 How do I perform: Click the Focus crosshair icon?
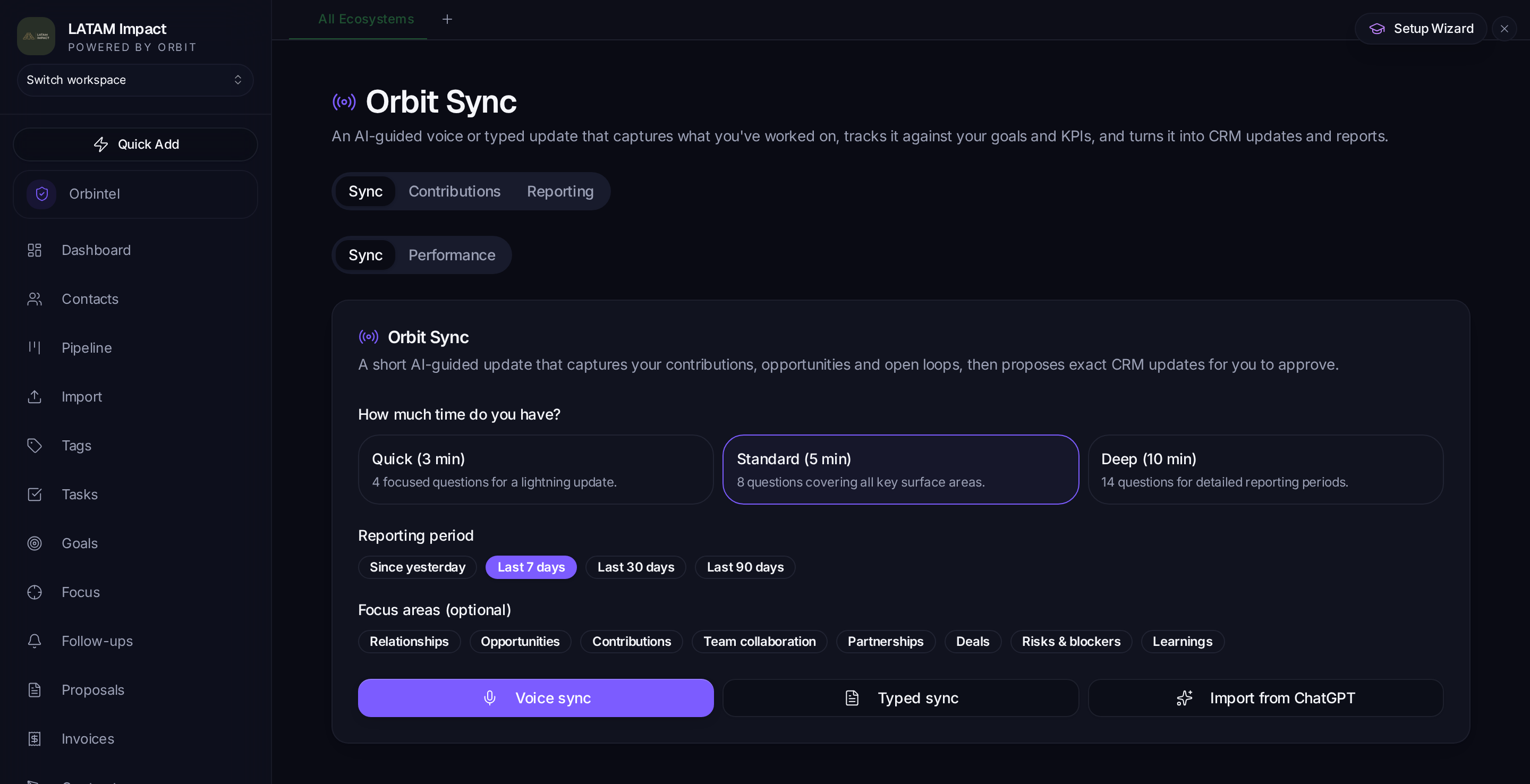point(35,592)
